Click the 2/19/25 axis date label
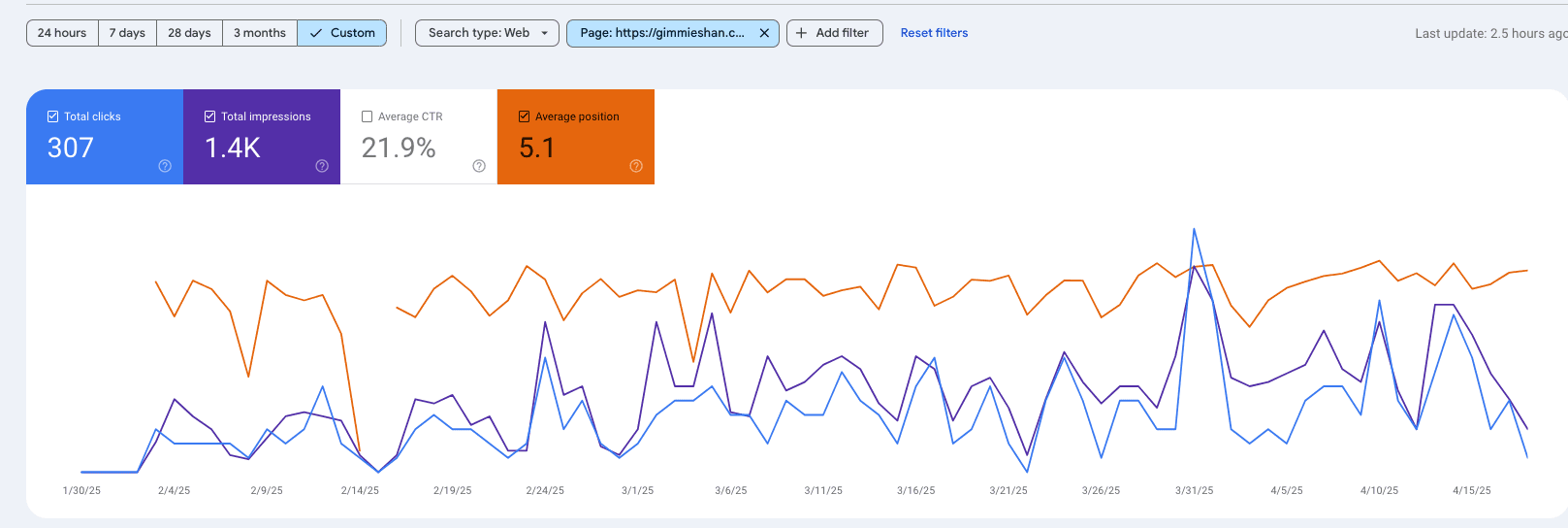 (x=453, y=491)
